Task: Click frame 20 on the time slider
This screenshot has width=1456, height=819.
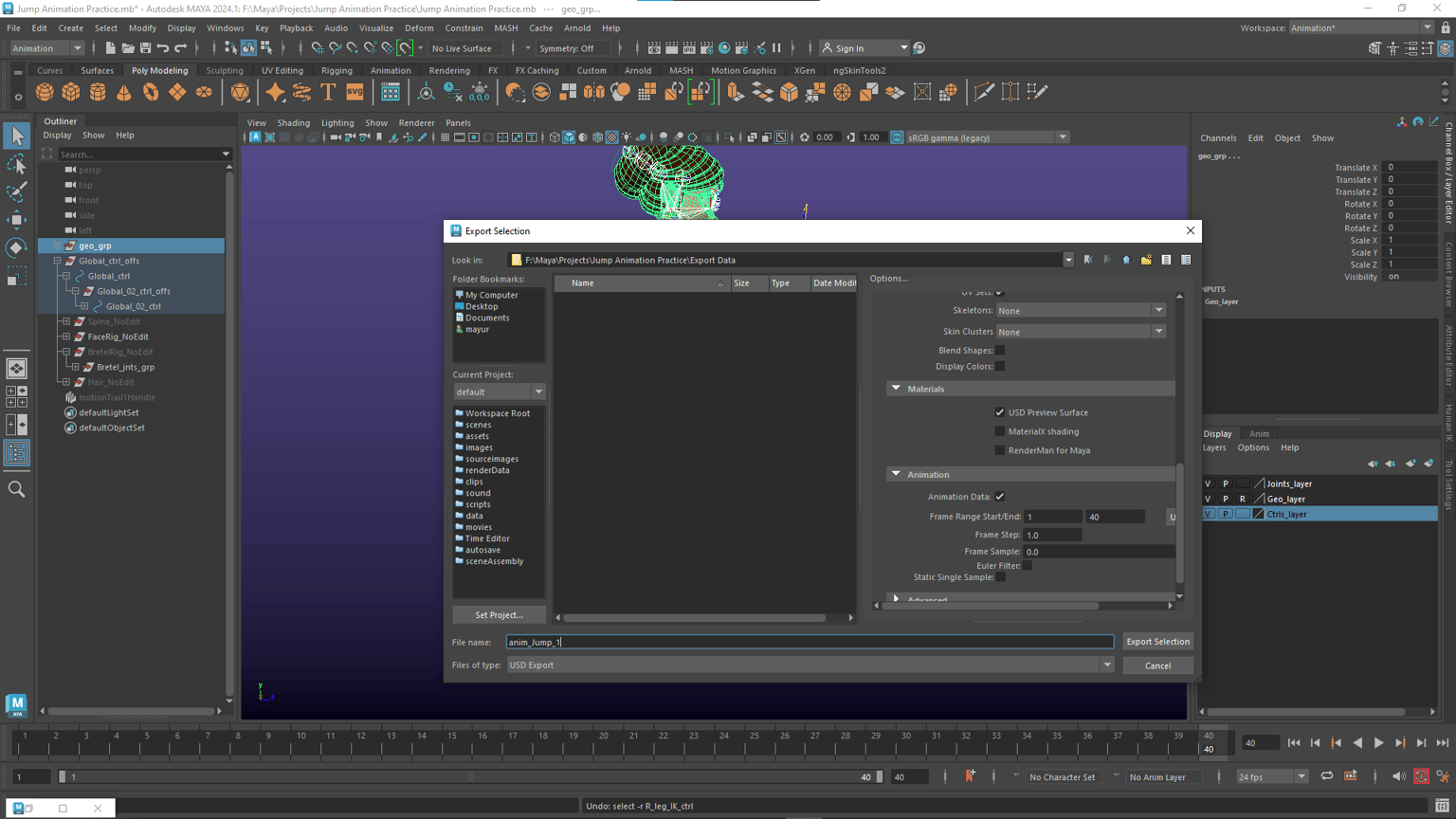Action: pos(603,742)
